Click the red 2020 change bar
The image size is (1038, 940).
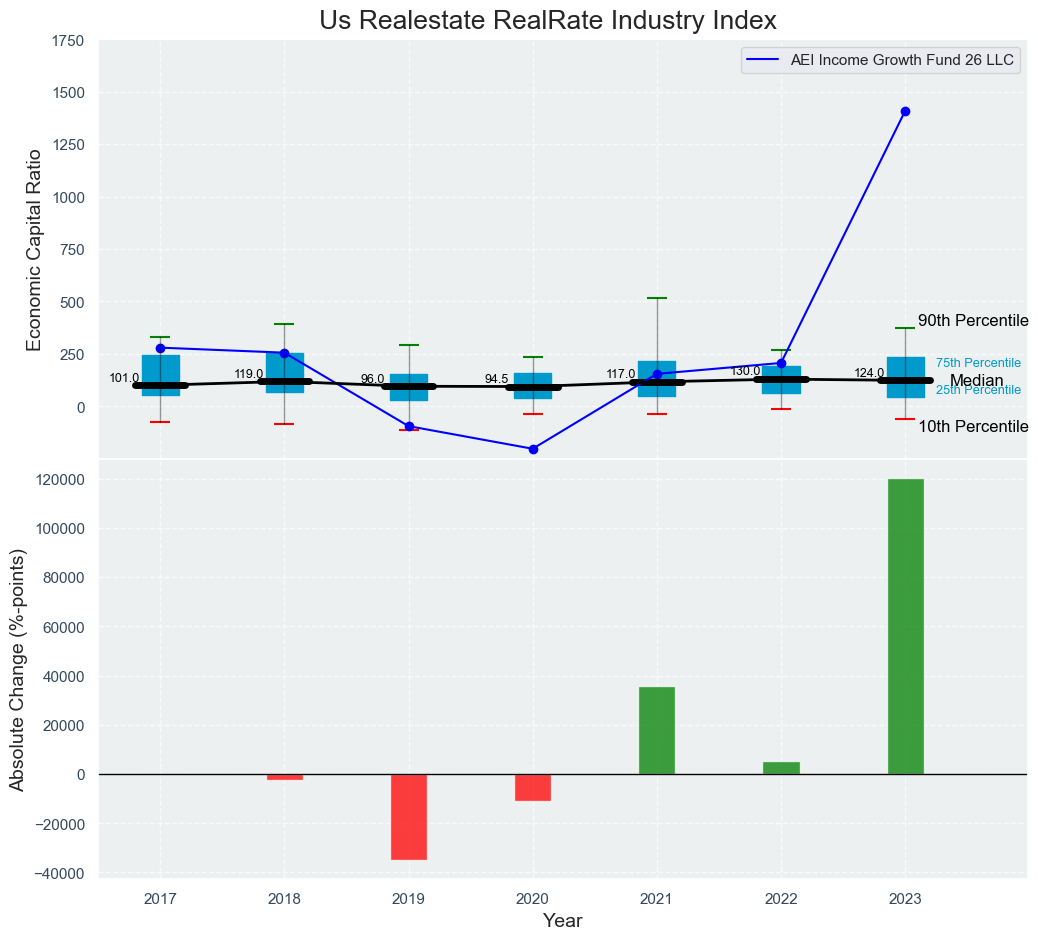533,787
